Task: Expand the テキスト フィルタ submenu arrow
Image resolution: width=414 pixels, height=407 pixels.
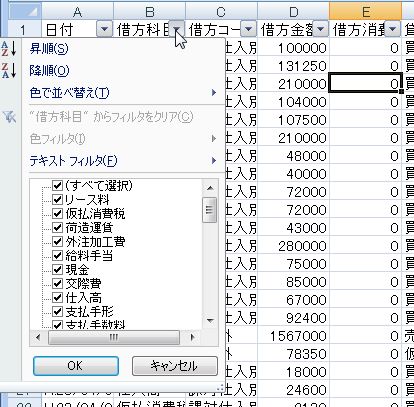Action: (214, 161)
